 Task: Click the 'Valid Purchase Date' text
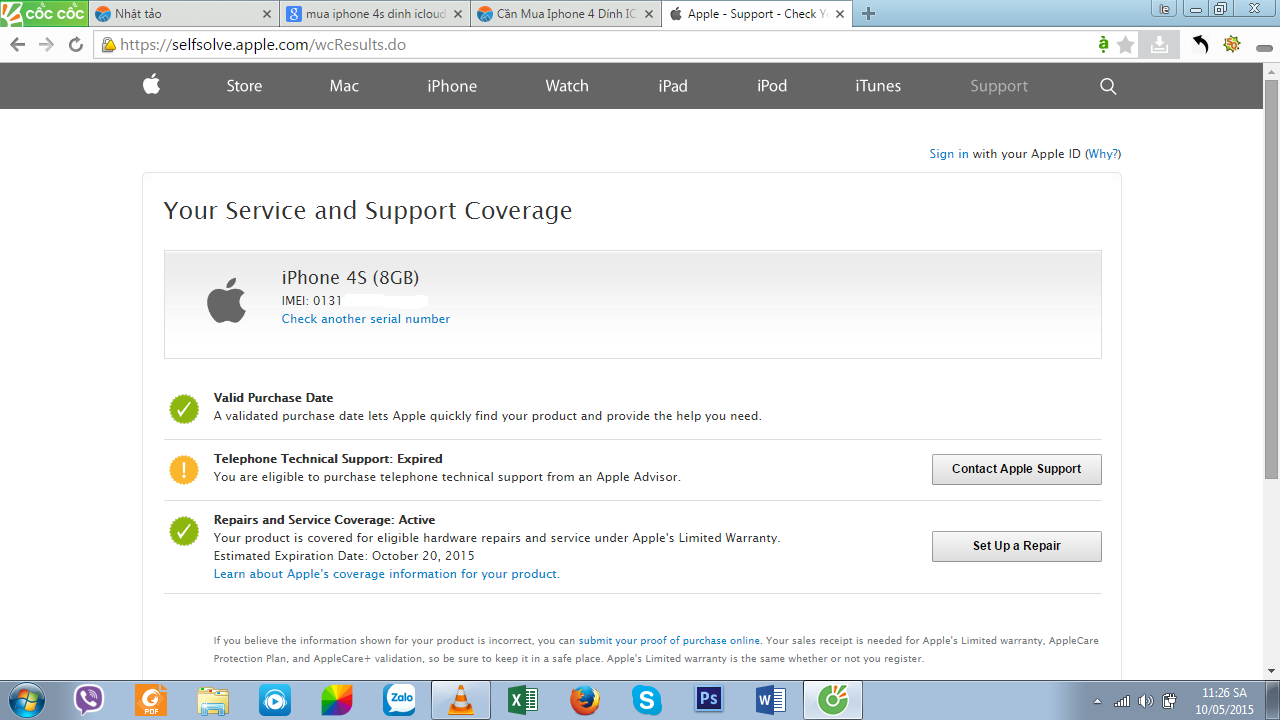pos(273,398)
